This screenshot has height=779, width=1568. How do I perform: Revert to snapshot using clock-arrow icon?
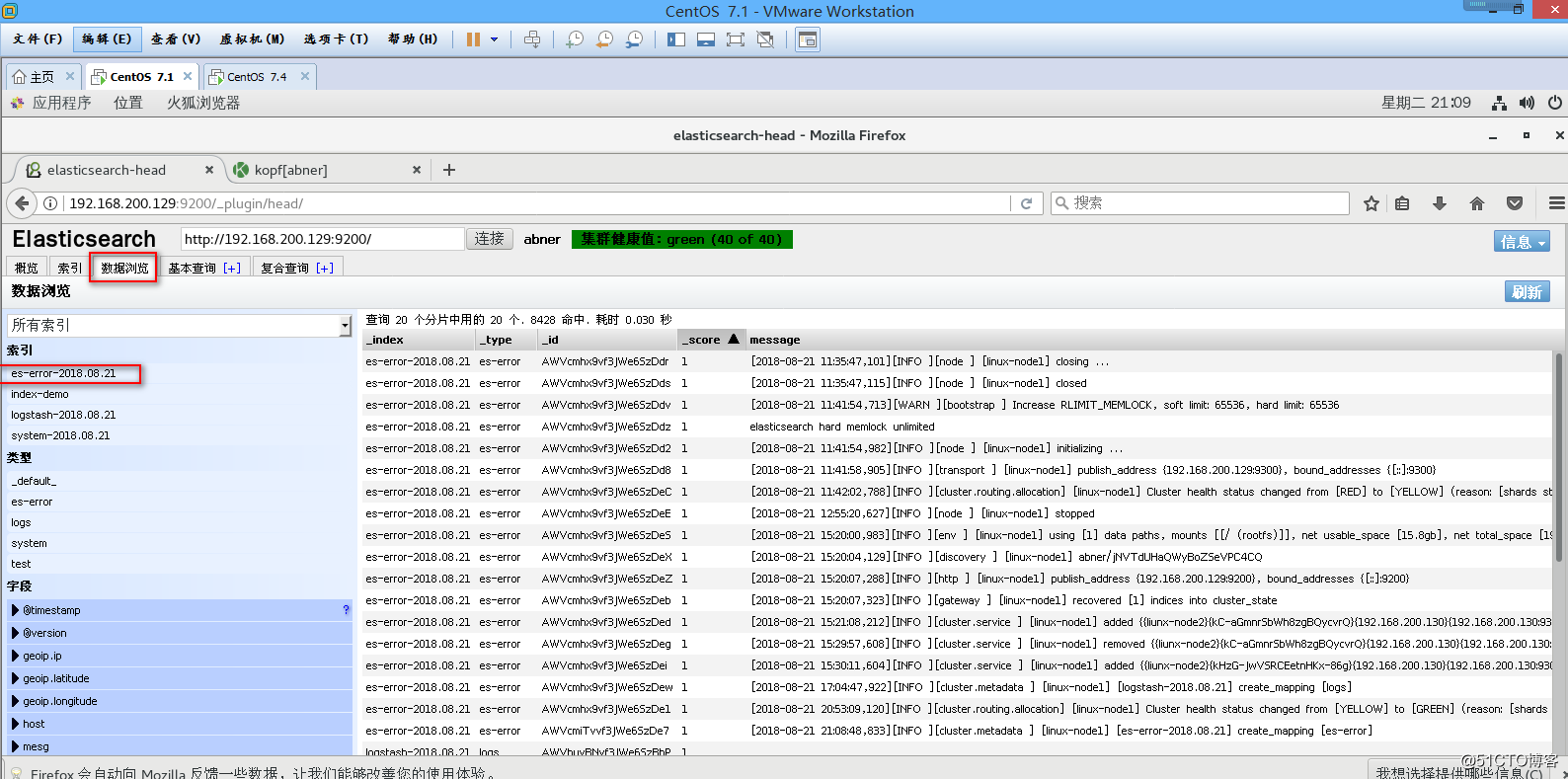click(604, 39)
